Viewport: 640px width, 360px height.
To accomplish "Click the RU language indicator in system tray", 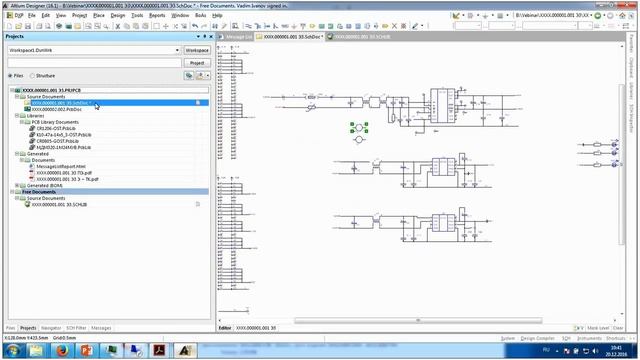I will (546, 351).
